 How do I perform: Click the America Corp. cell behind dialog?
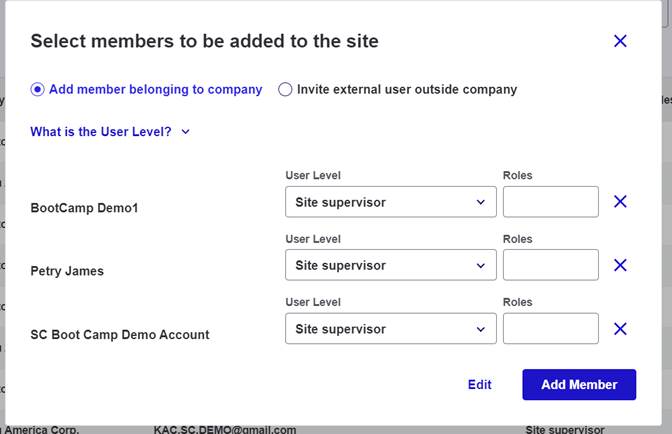42,429
